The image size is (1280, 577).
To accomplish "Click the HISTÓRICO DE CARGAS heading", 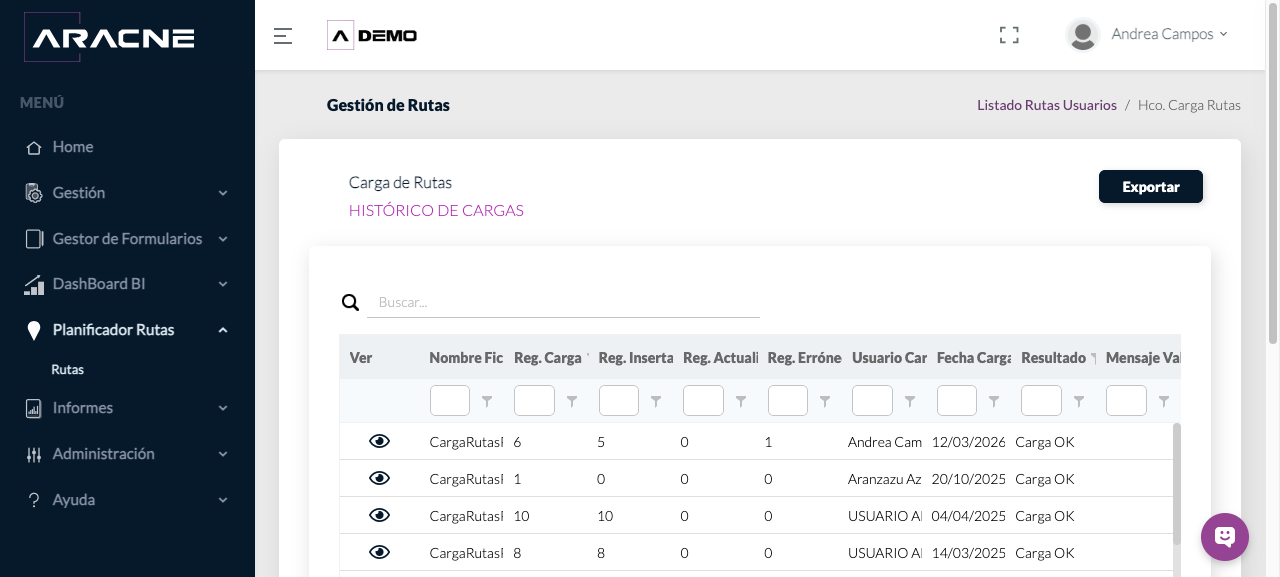I will click(x=436, y=211).
